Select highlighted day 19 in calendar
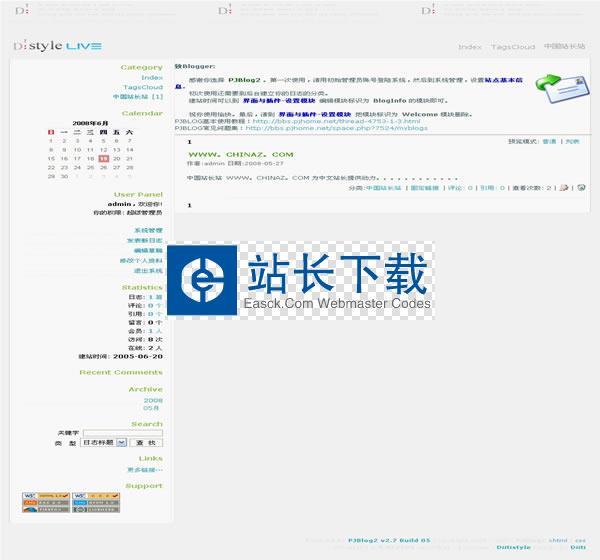The image size is (600, 560). 104,158
